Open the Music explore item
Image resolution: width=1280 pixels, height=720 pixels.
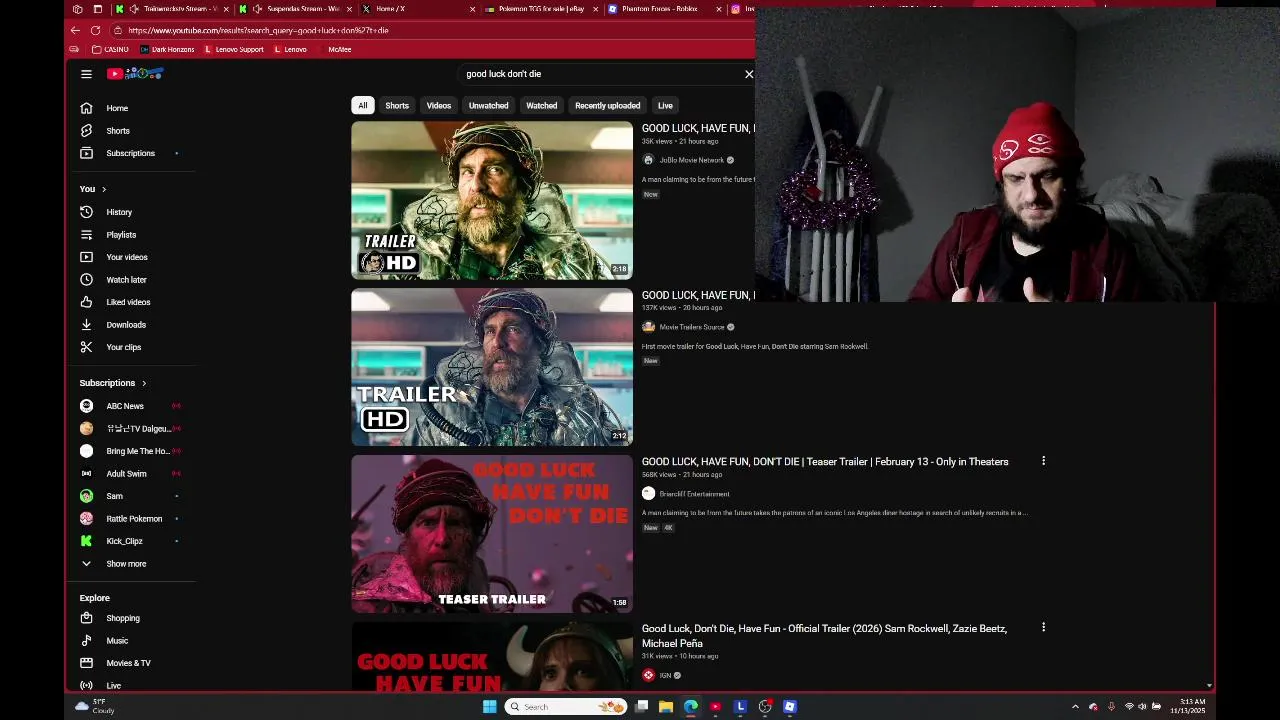[117, 641]
